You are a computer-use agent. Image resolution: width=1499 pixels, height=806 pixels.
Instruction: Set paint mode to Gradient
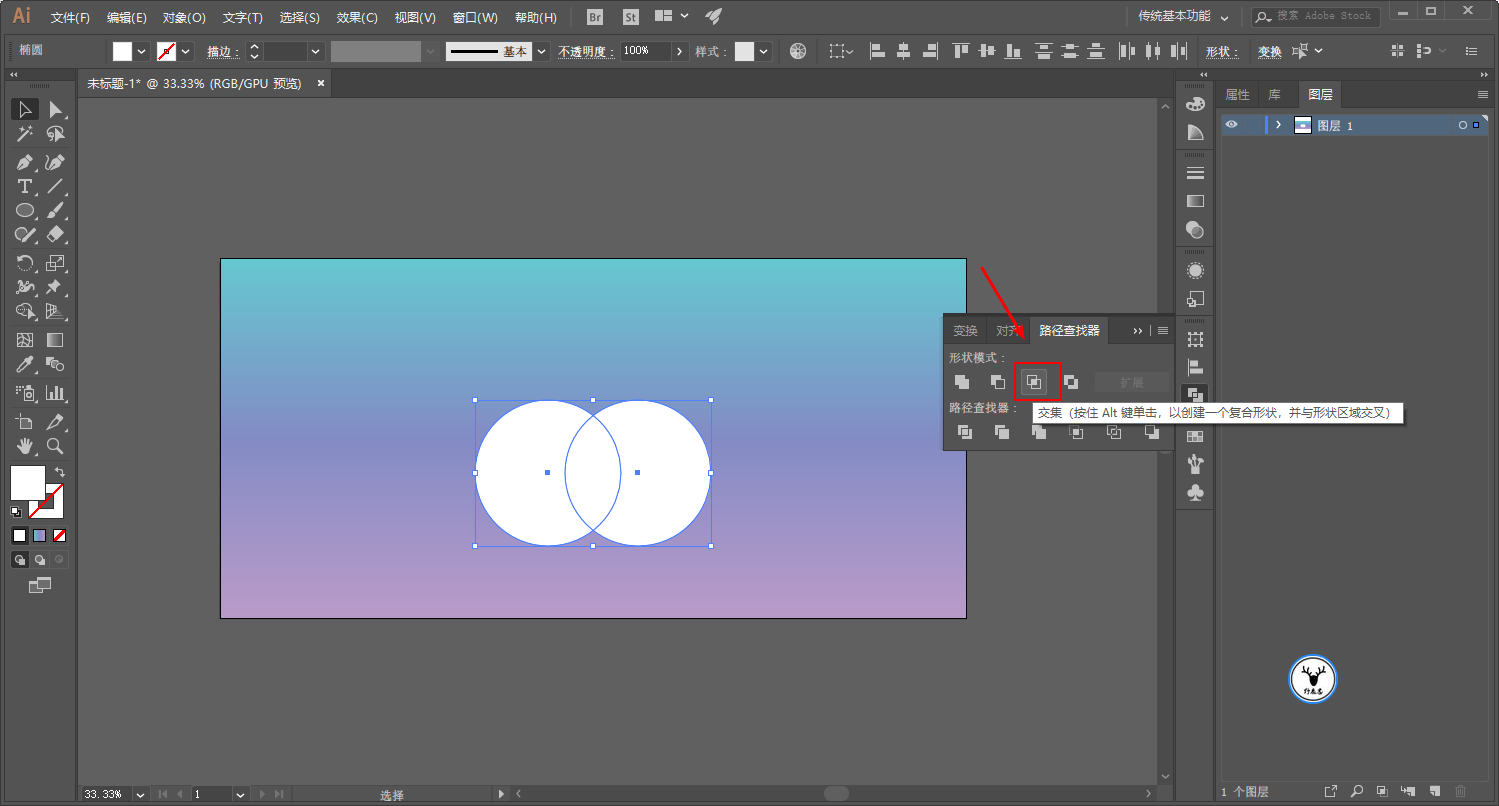[x=39, y=535]
